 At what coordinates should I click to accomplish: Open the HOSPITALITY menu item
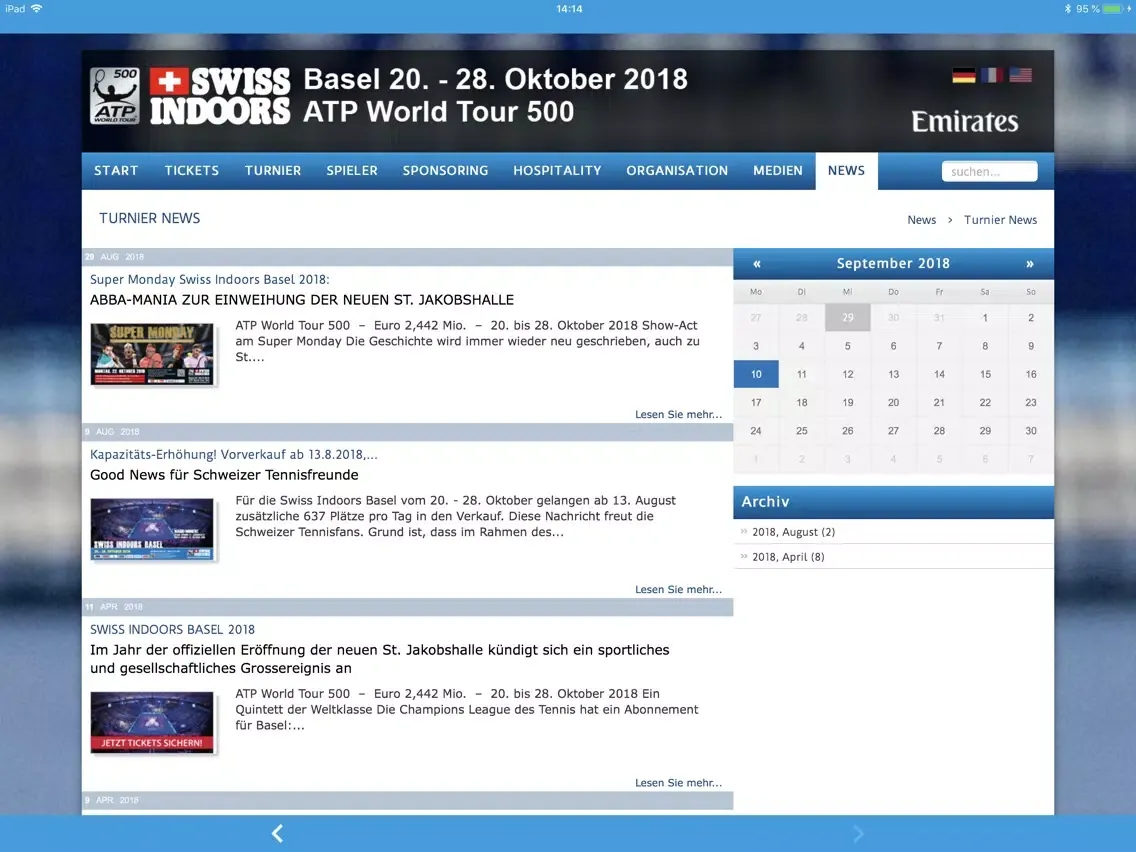click(557, 170)
